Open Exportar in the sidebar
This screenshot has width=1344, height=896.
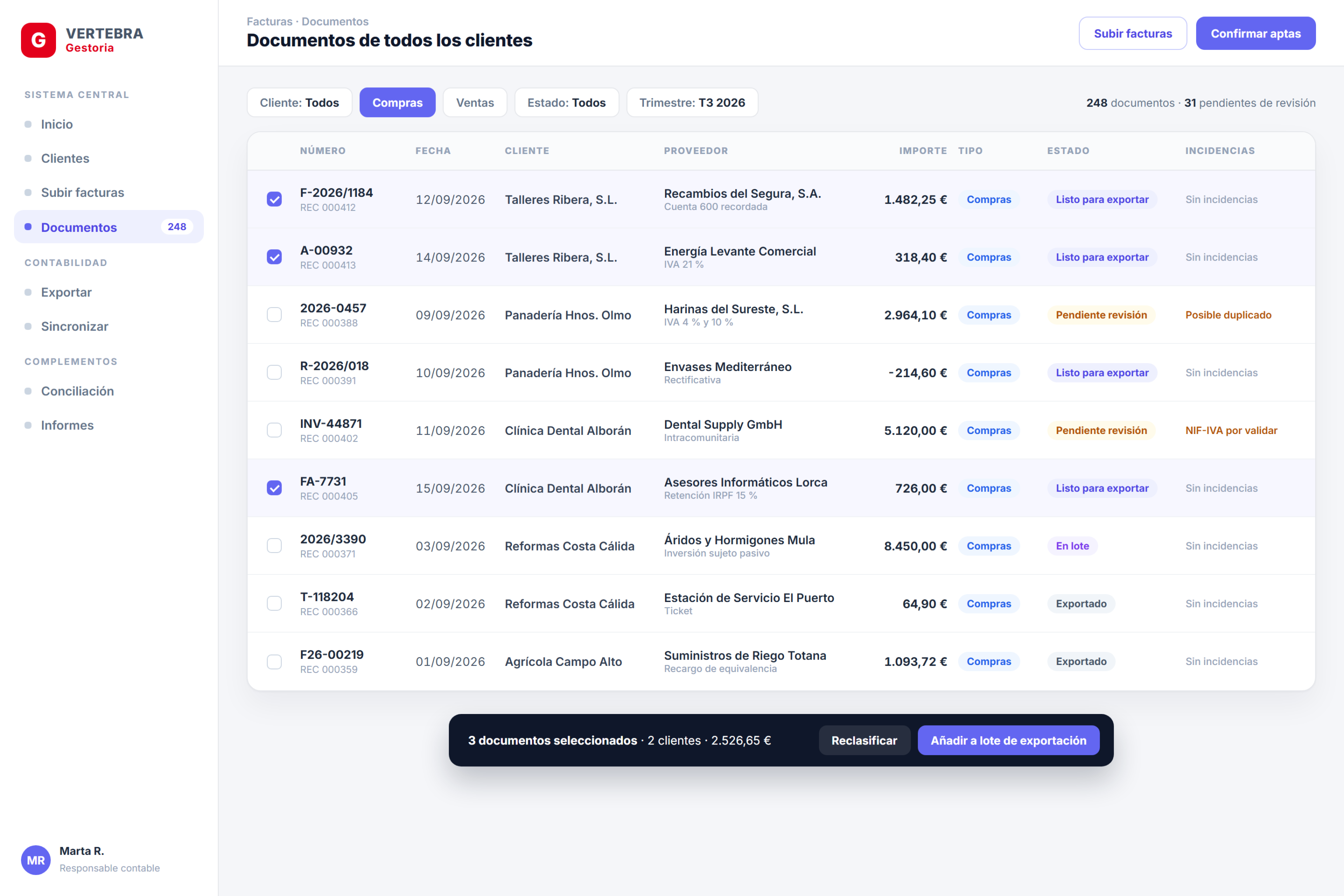point(109,292)
